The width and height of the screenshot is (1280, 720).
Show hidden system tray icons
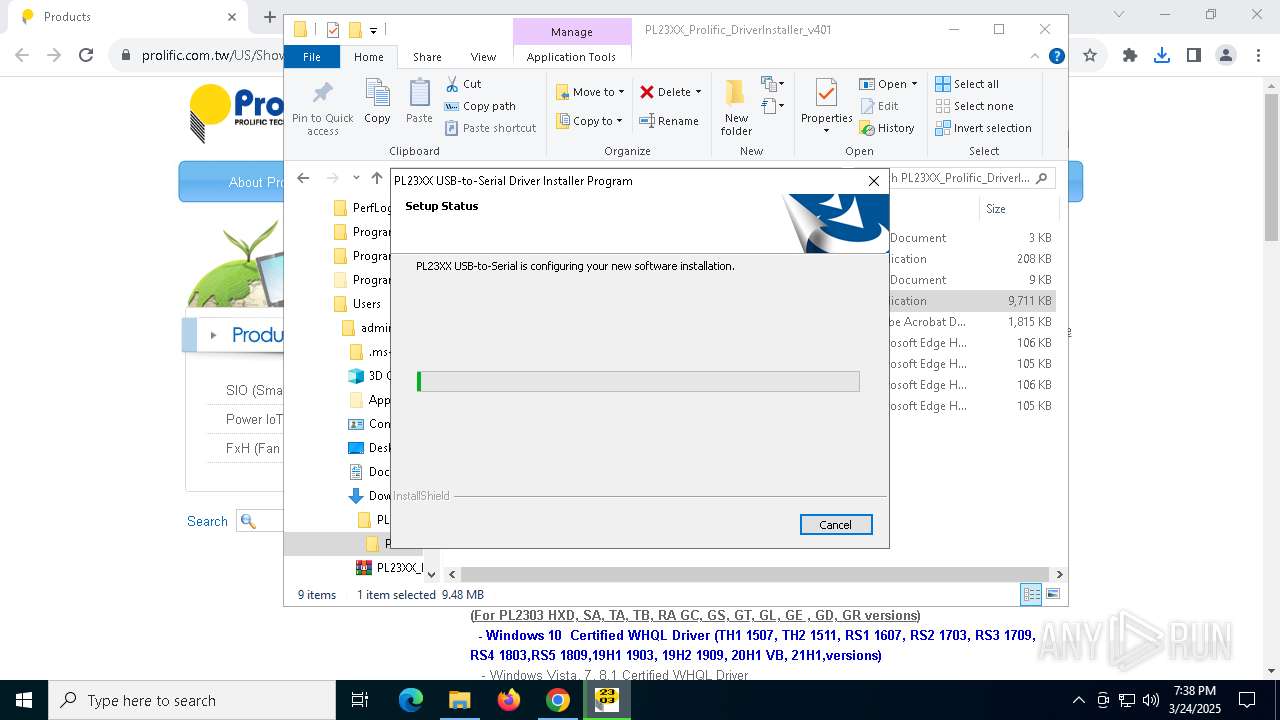pyautogui.click(x=1078, y=700)
